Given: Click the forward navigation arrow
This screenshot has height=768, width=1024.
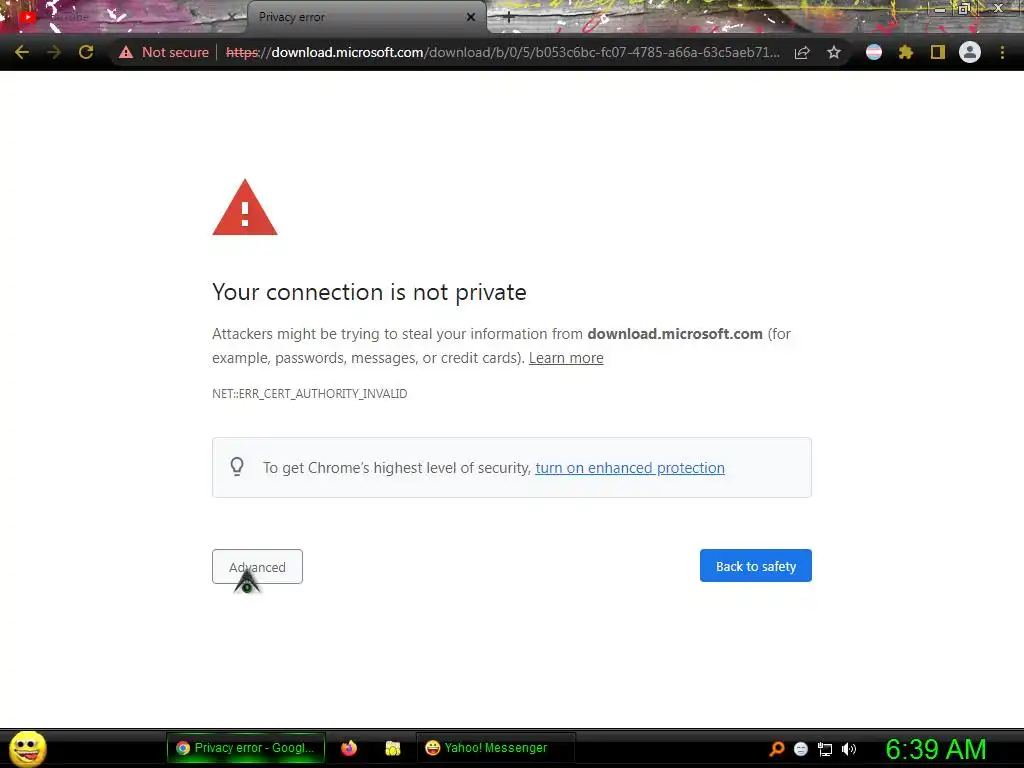Looking at the screenshot, I should pyautogui.click(x=54, y=52).
